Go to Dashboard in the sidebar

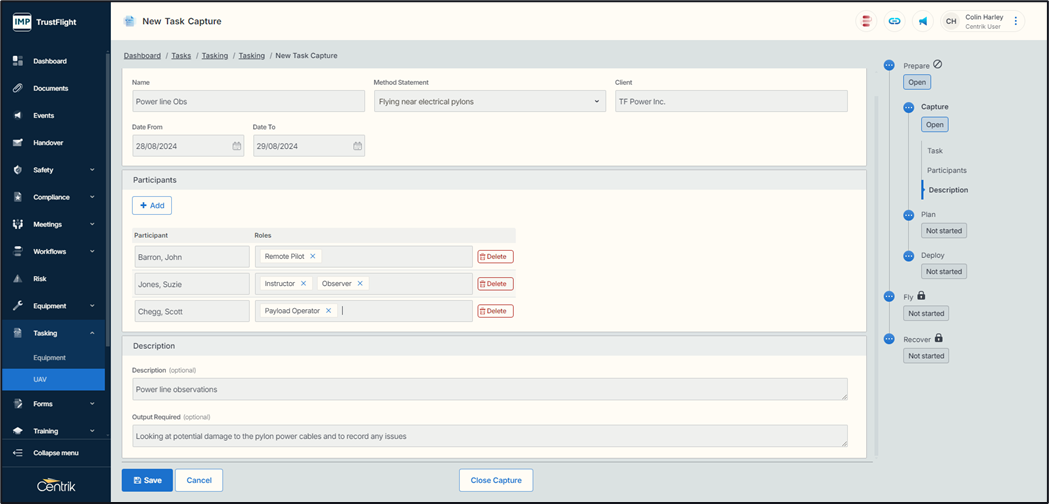pyautogui.click(x=50, y=61)
